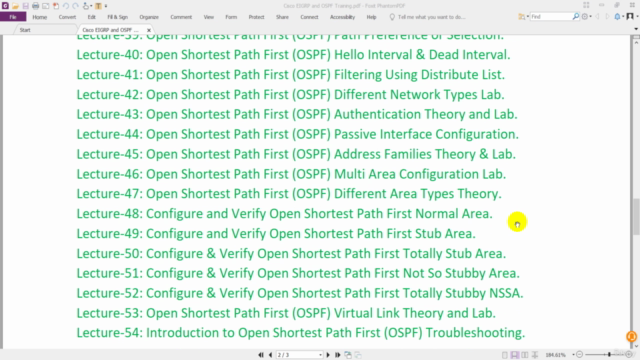640x360 pixels.
Task: Open the Share ribbon tab
Action: [x=282, y=17]
